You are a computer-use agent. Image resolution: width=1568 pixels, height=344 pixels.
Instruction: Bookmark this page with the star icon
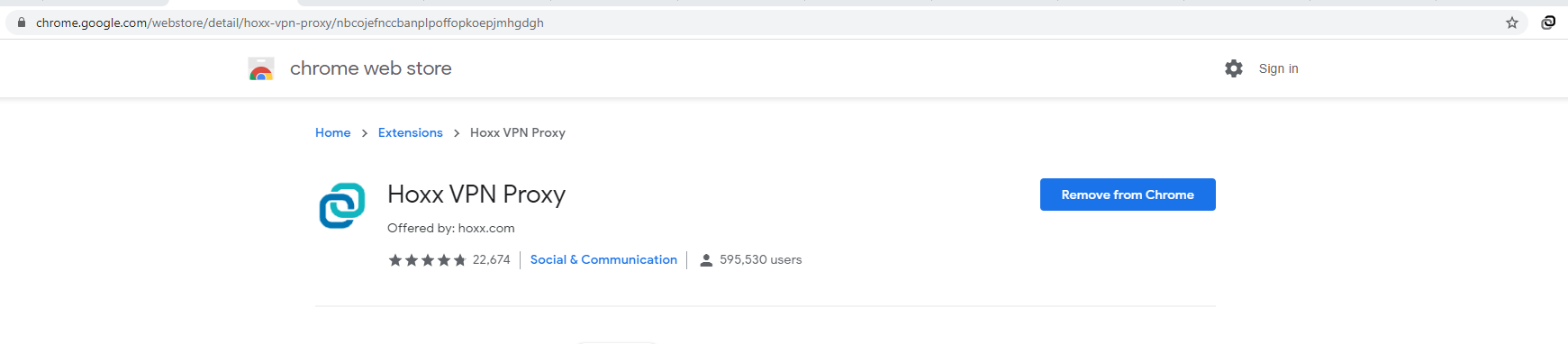pos(1512,23)
